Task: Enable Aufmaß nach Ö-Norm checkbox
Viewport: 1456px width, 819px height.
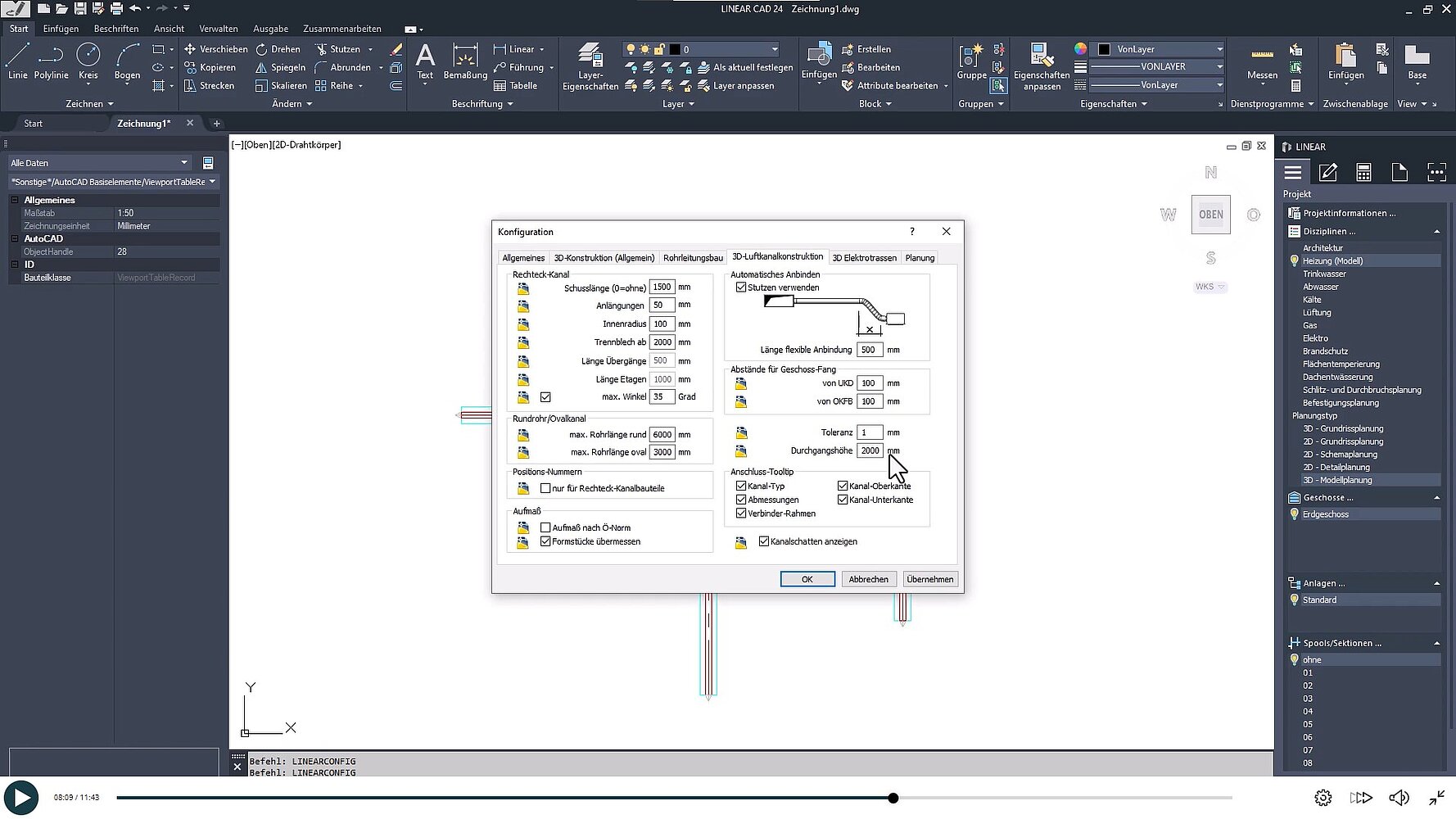Action: tap(545, 527)
